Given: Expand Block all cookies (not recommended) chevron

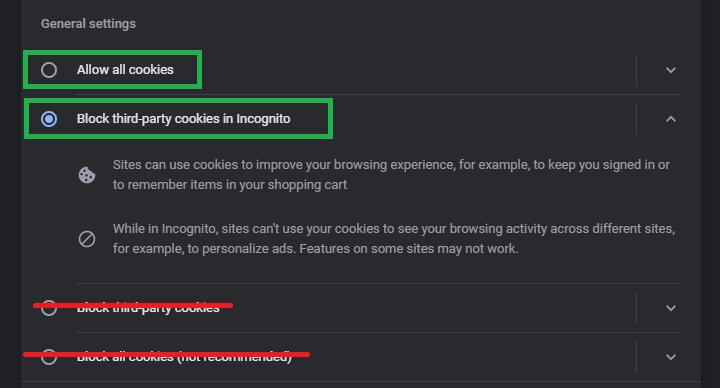Looking at the screenshot, I should pos(671,357).
